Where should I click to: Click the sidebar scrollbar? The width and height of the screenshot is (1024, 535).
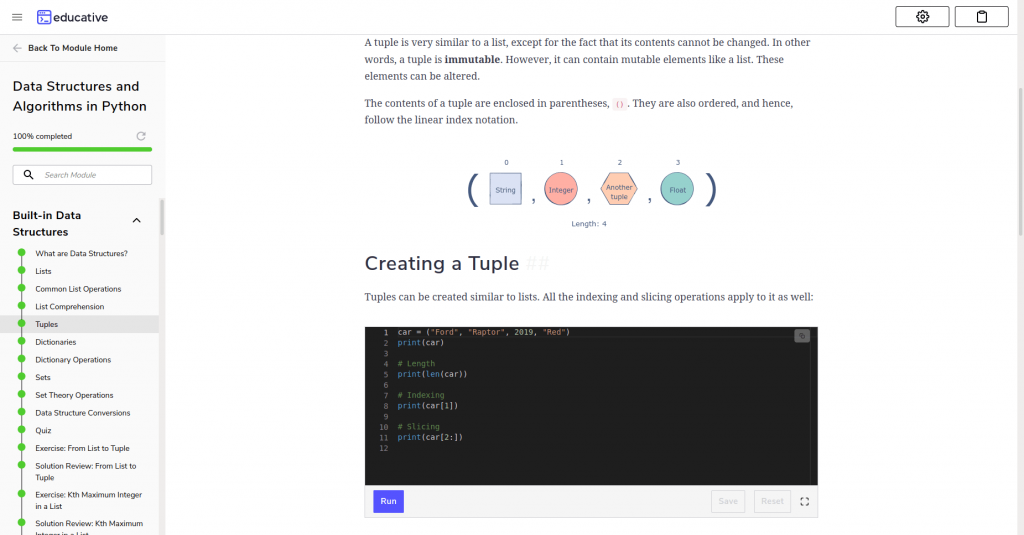(162, 218)
